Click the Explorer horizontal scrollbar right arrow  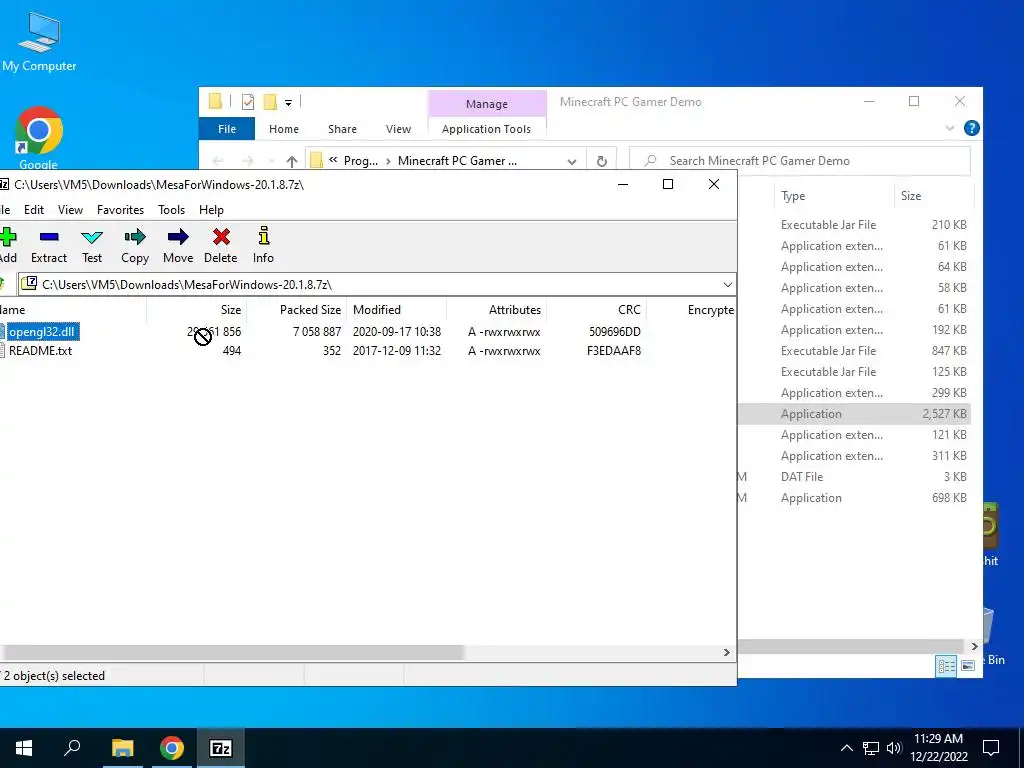coord(974,647)
